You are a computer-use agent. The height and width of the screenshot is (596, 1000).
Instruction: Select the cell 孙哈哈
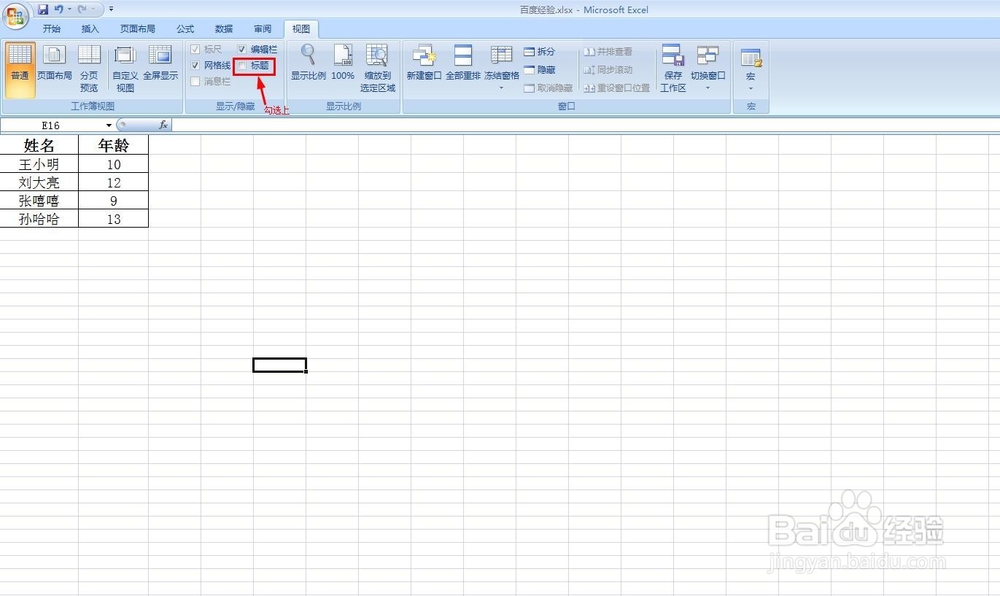(x=40, y=219)
